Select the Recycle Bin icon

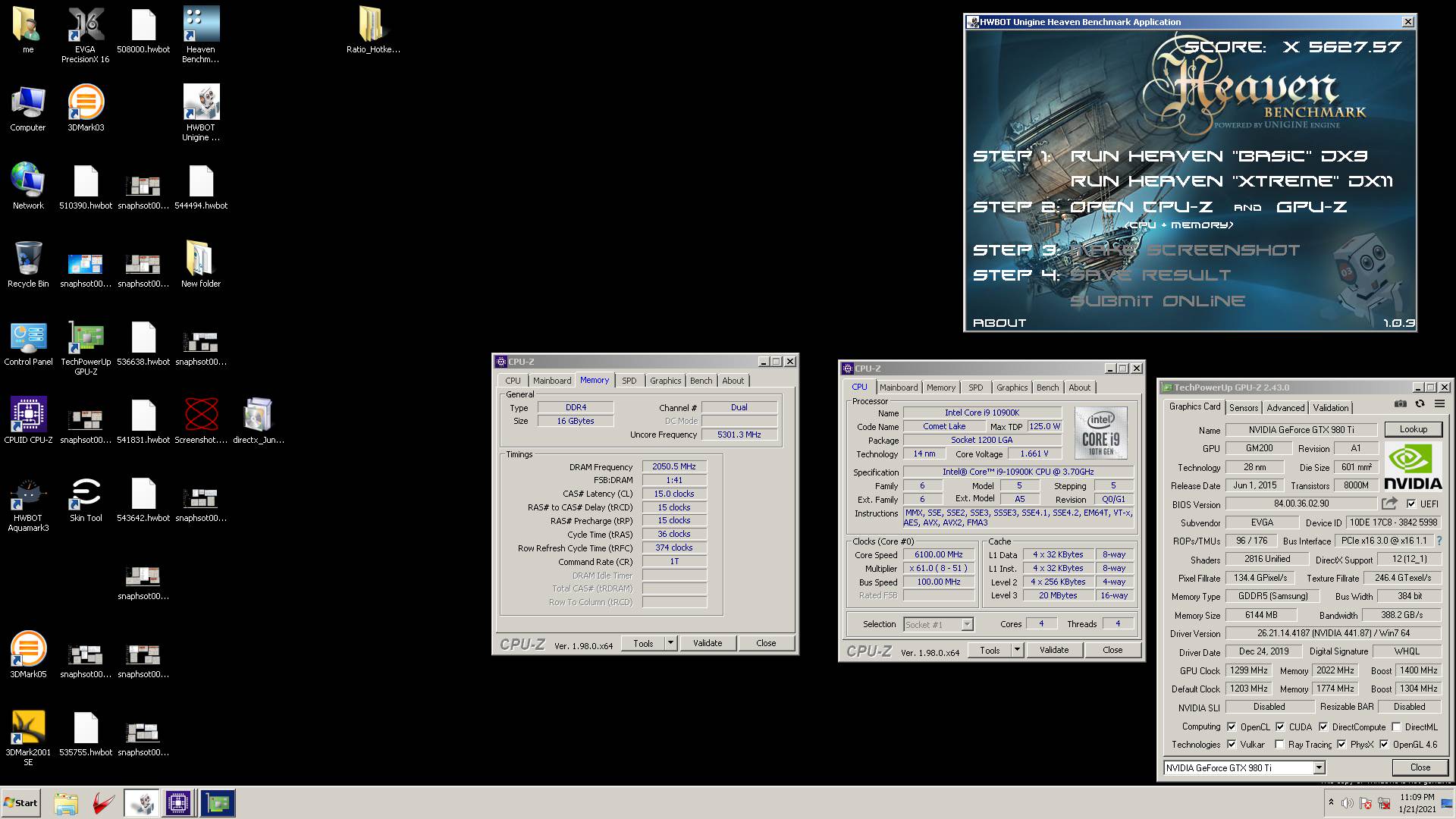tap(28, 264)
